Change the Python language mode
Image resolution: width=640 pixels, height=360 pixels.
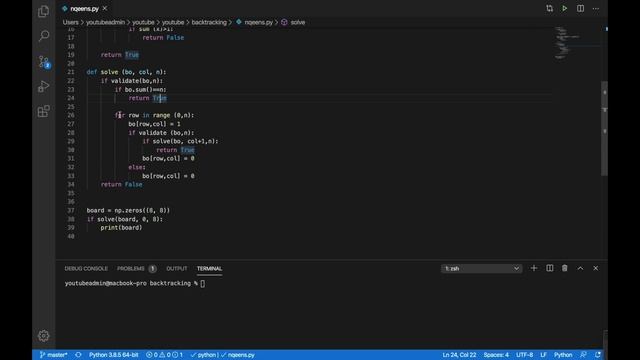(563, 355)
